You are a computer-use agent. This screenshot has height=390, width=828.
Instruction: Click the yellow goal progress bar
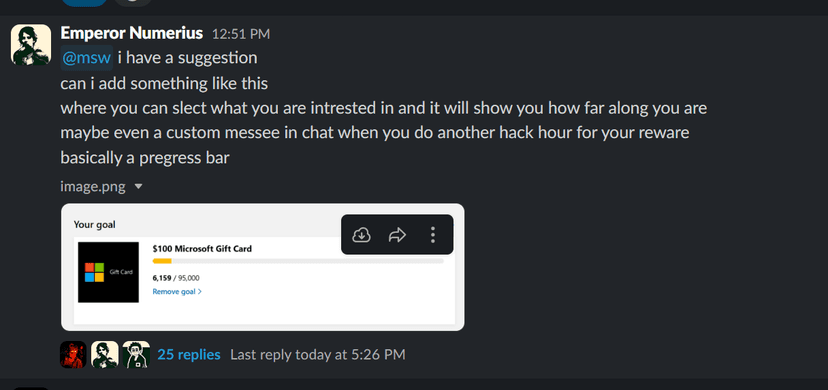(x=298, y=261)
